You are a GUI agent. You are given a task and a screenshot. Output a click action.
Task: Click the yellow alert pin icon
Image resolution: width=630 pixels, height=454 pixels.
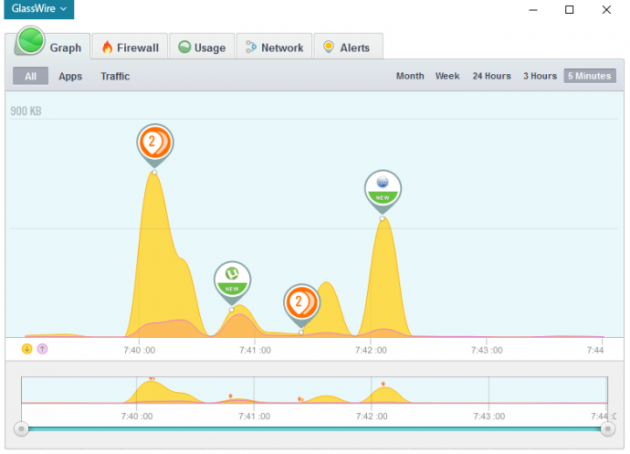point(328,47)
